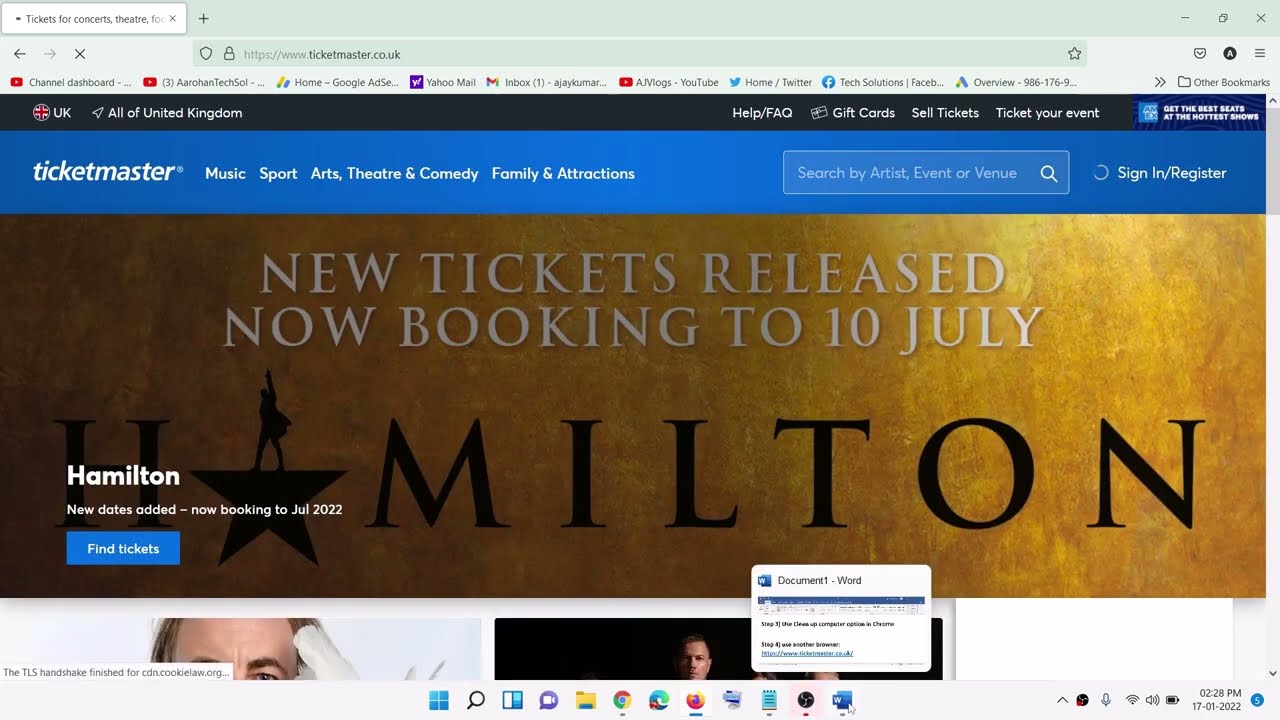Click the scrollbar down arrow
Image resolution: width=1280 pixels, height=720 pixels.
pos(1273,673)
